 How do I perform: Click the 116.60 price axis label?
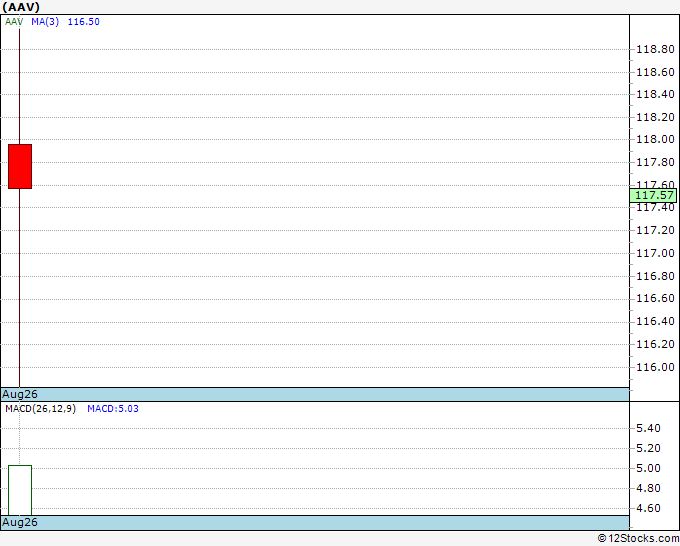point(655,298)
